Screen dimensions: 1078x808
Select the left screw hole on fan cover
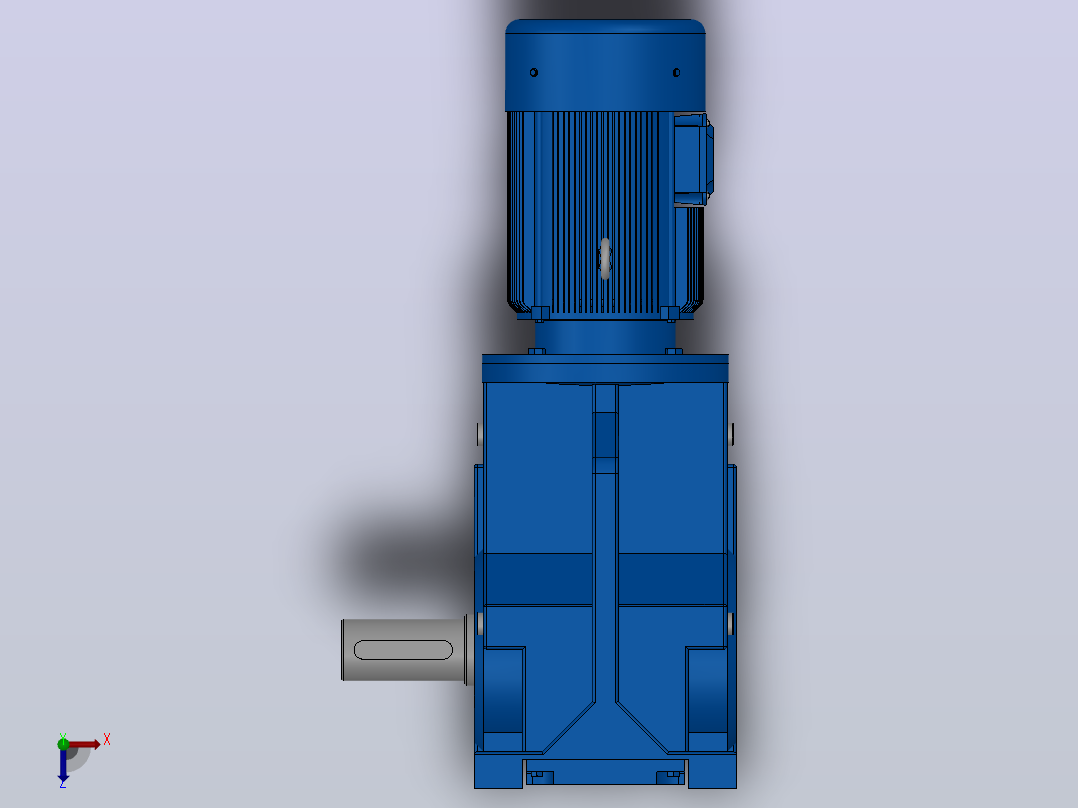click(534, 72)
